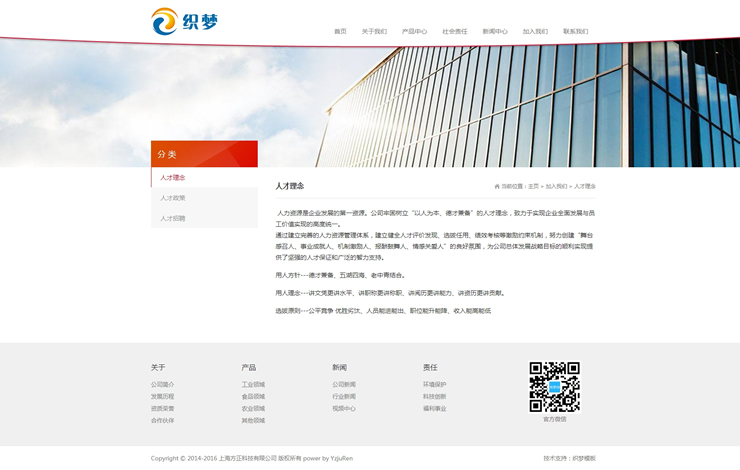Open the 首页 navigation menu item
740x470 pixels.
pyautogui.click(x=340, y=31)
